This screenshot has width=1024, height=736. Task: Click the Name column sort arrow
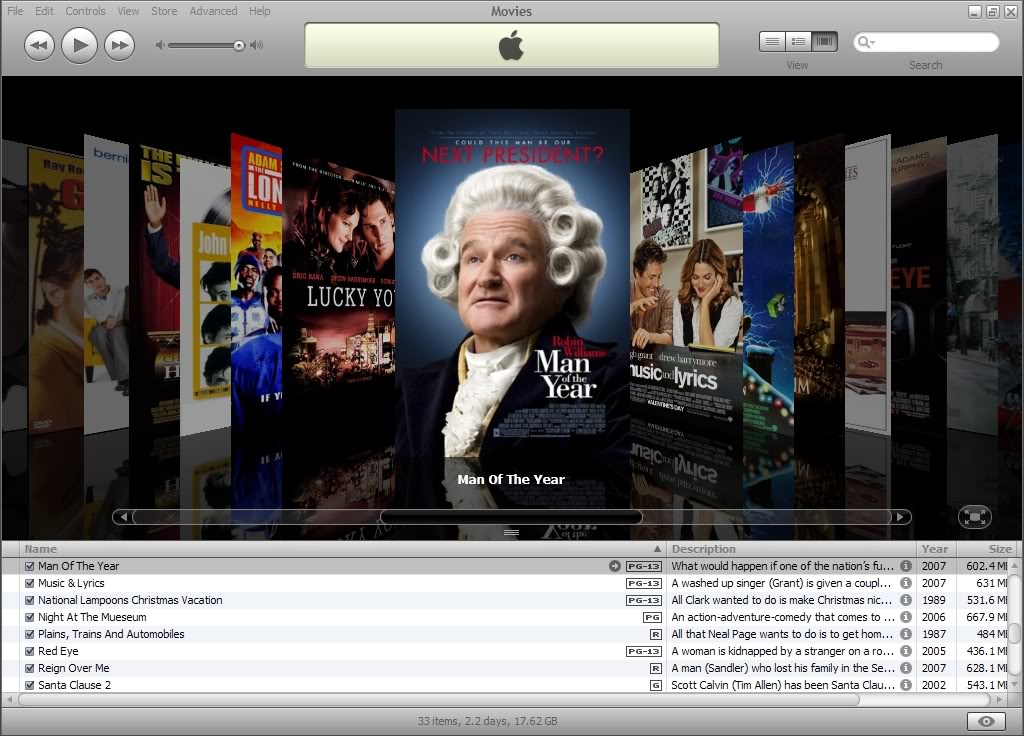[657, 549]
